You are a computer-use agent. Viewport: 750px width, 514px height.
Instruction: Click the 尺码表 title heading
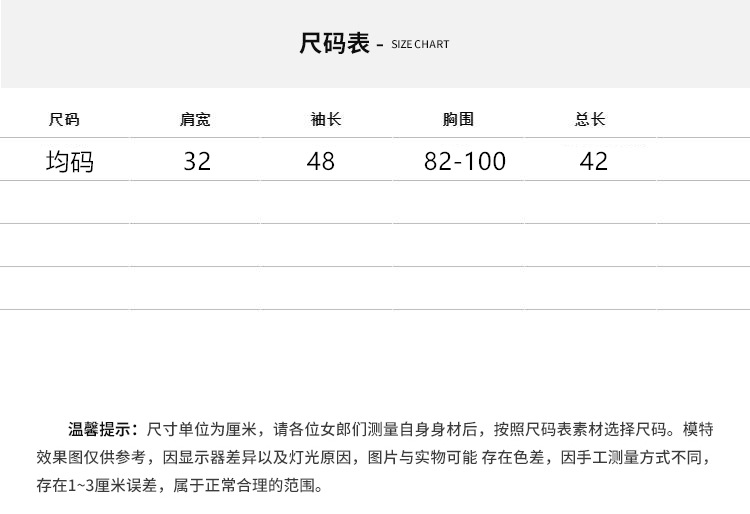point(334,44)
